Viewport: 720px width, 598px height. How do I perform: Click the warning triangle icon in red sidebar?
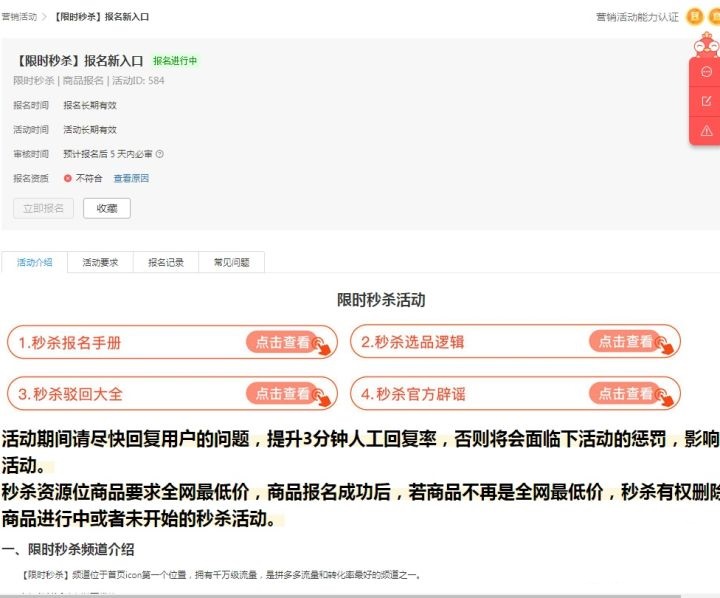[706, 131]
